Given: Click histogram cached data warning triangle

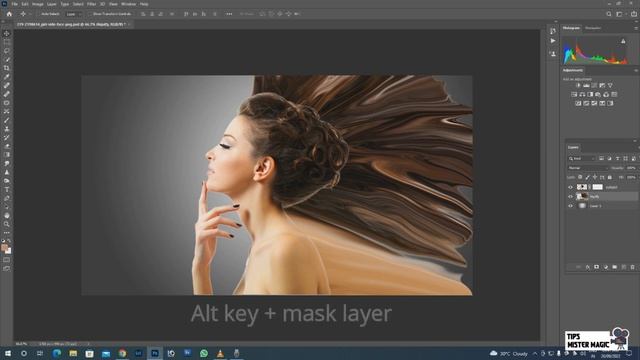Looking at the screenshot, I should [623, 41].
